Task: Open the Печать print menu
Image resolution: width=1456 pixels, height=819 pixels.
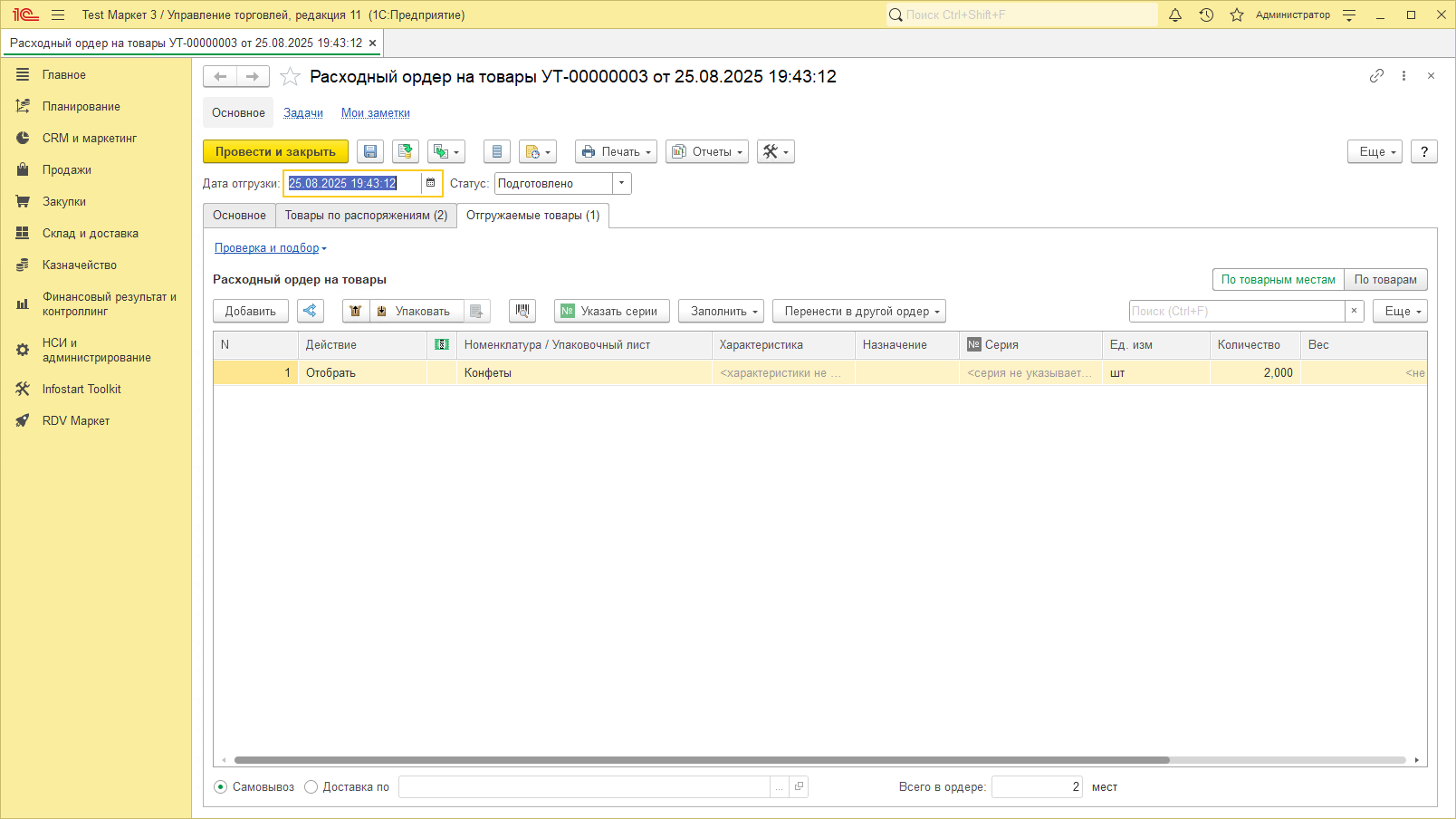Action: [616, 151]
